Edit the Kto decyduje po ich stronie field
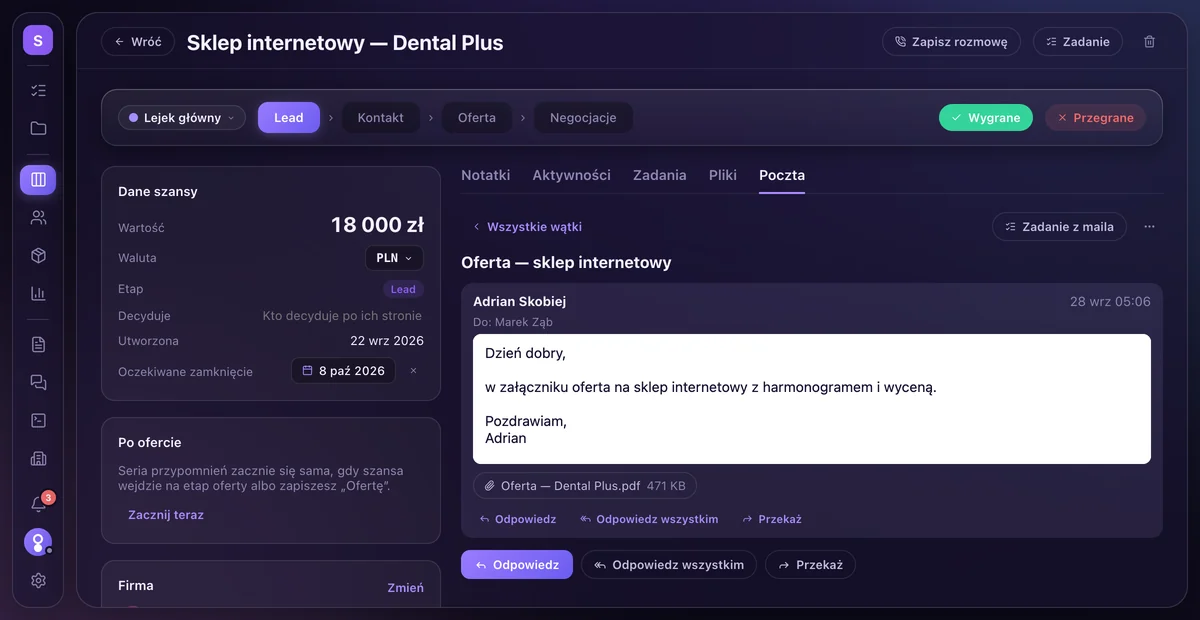1200x620 pixels. pos(343,316)
